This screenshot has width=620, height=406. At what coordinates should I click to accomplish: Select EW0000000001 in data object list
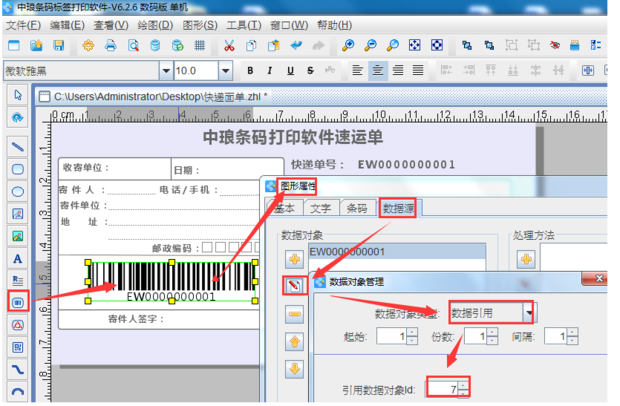point(361,251)
